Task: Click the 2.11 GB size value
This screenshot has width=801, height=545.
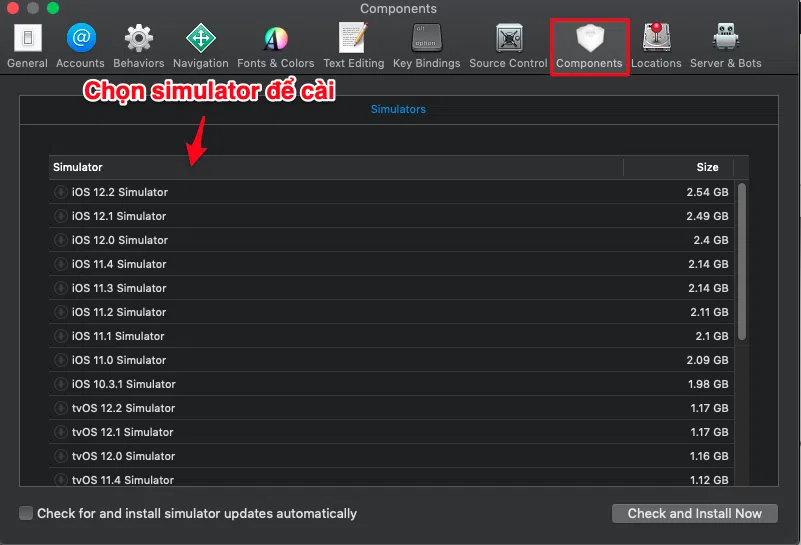Action: pos(709,312)
